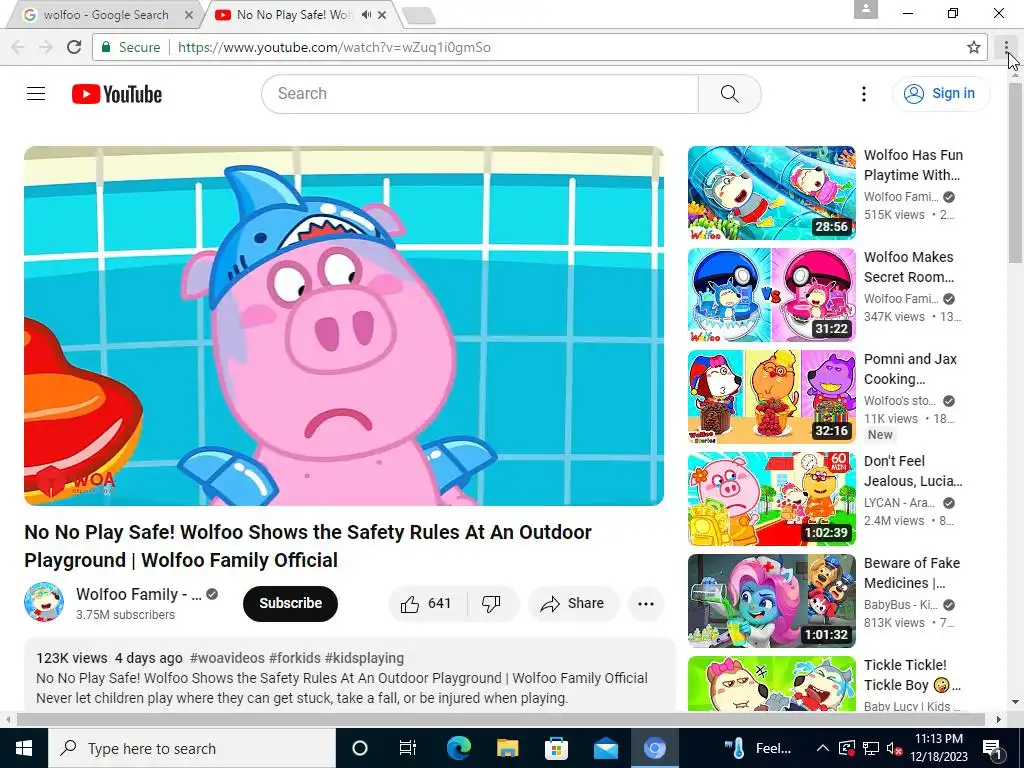Screen dimensions: 1024x768
Task: Like the video with thumbs up
Action: (427, 603)
